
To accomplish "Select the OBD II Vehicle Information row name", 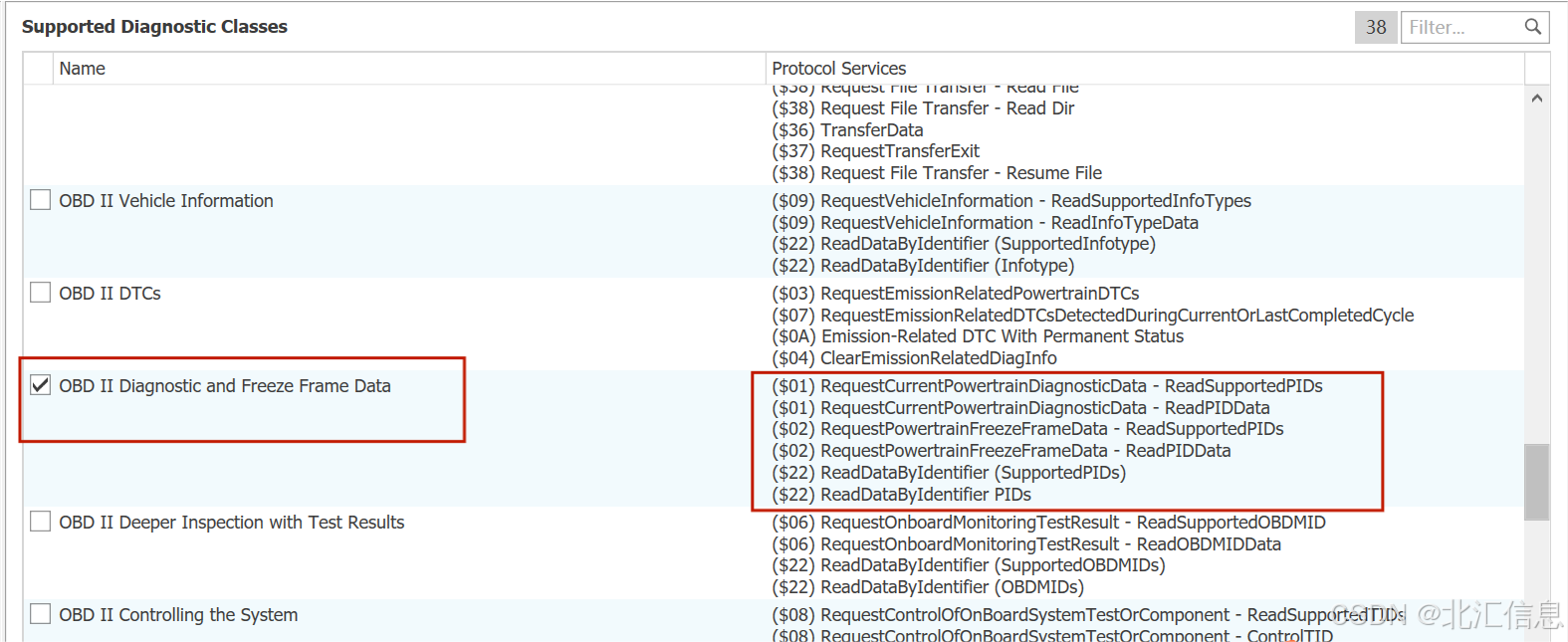I will point(166,201).
